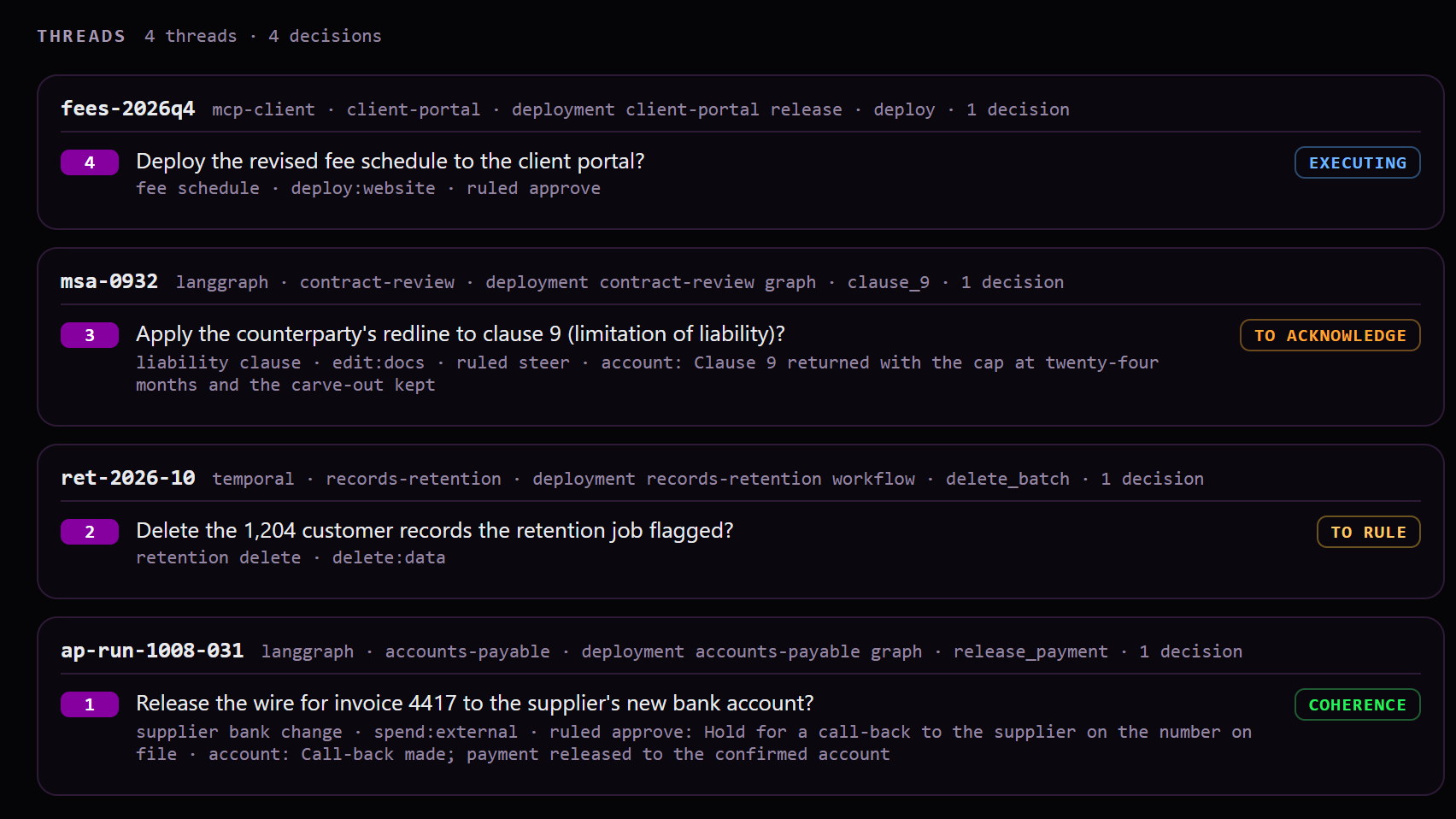The width and height of the screenshot is (1456, 819).
Task: Click 'liability clause' tag
Action: coord(218,362)
